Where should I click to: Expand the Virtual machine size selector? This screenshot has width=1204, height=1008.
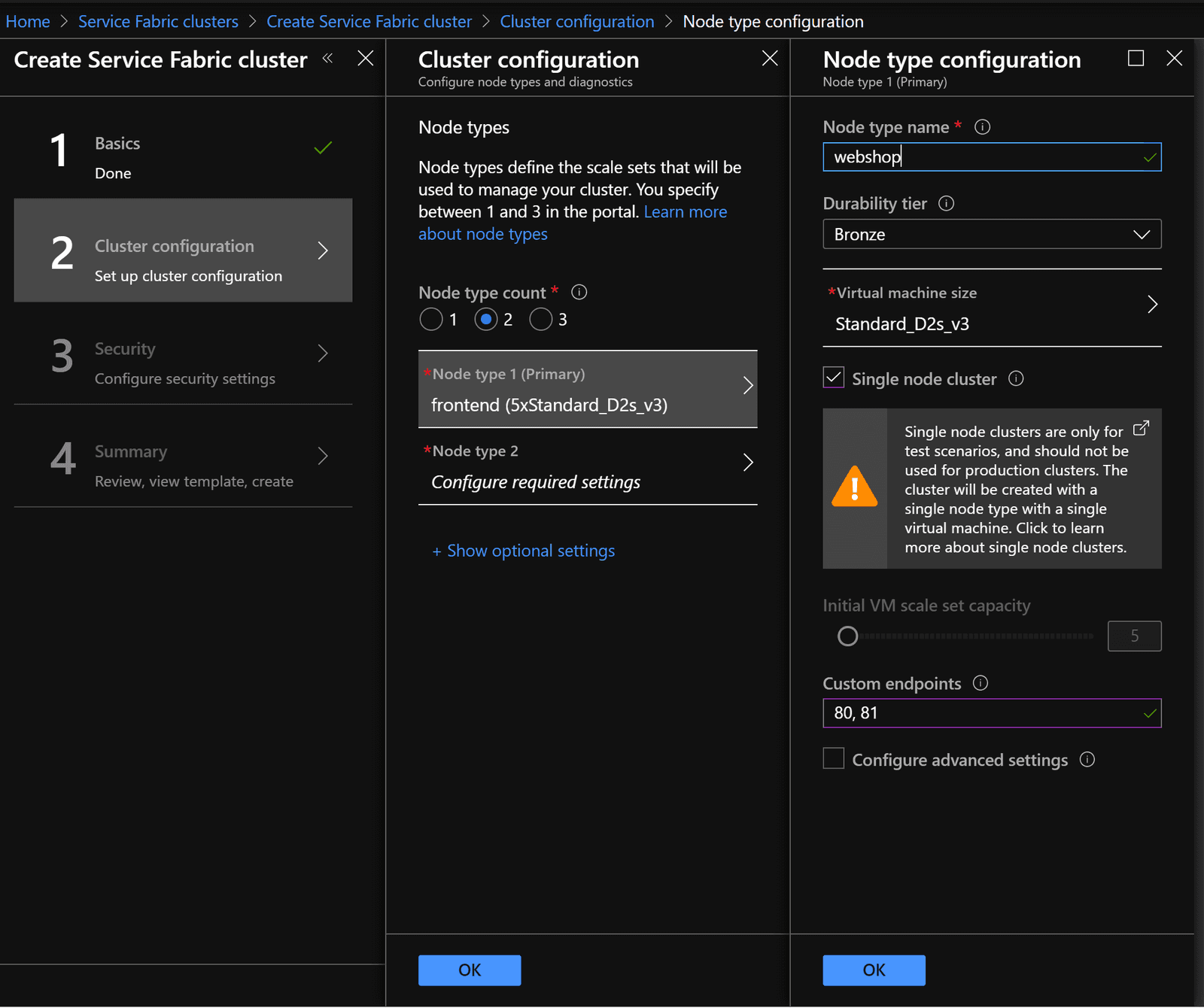point(1152,305)
